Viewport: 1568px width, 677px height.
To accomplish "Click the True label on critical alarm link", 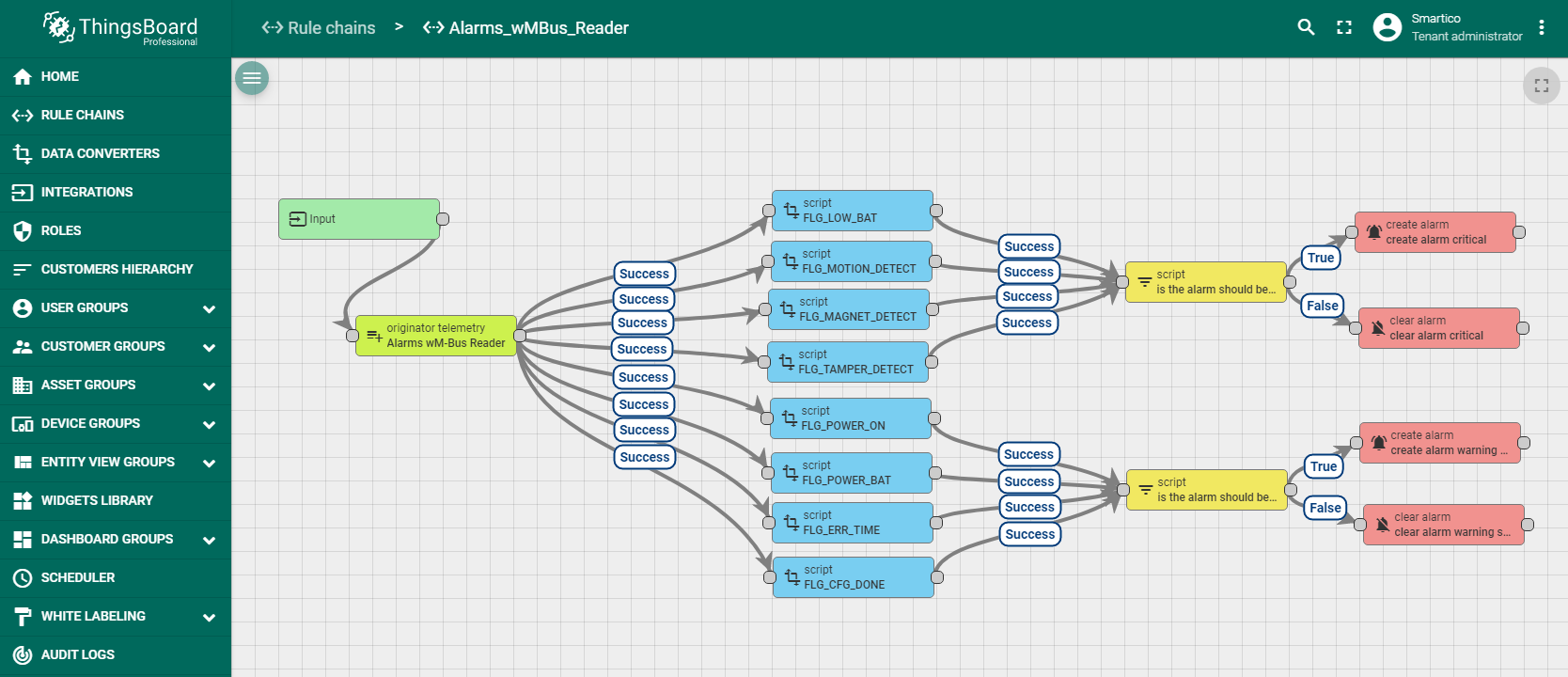I will (x=1320, y=258).
